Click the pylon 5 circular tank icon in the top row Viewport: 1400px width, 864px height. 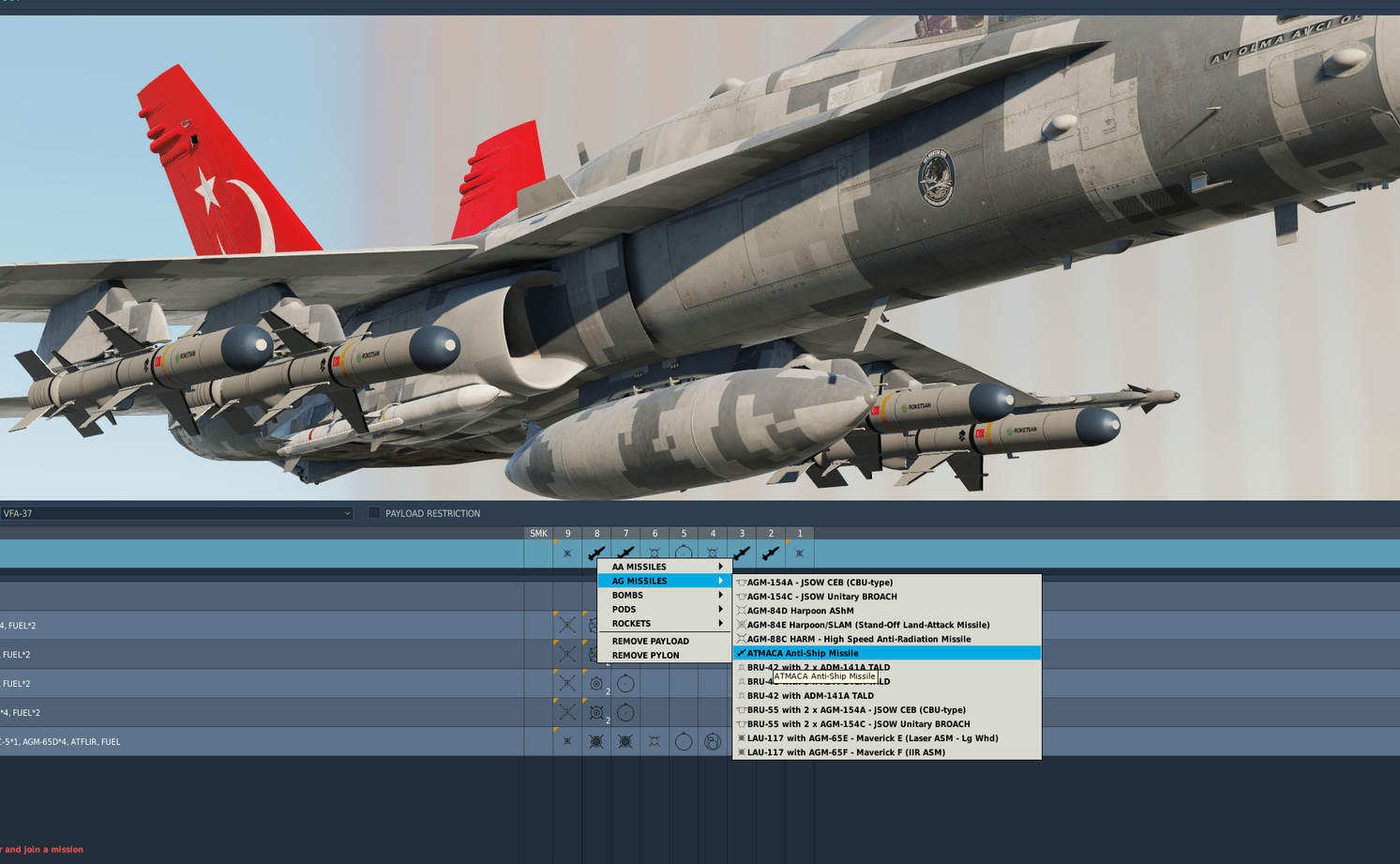pyautogui.click(x=684, y=553)
